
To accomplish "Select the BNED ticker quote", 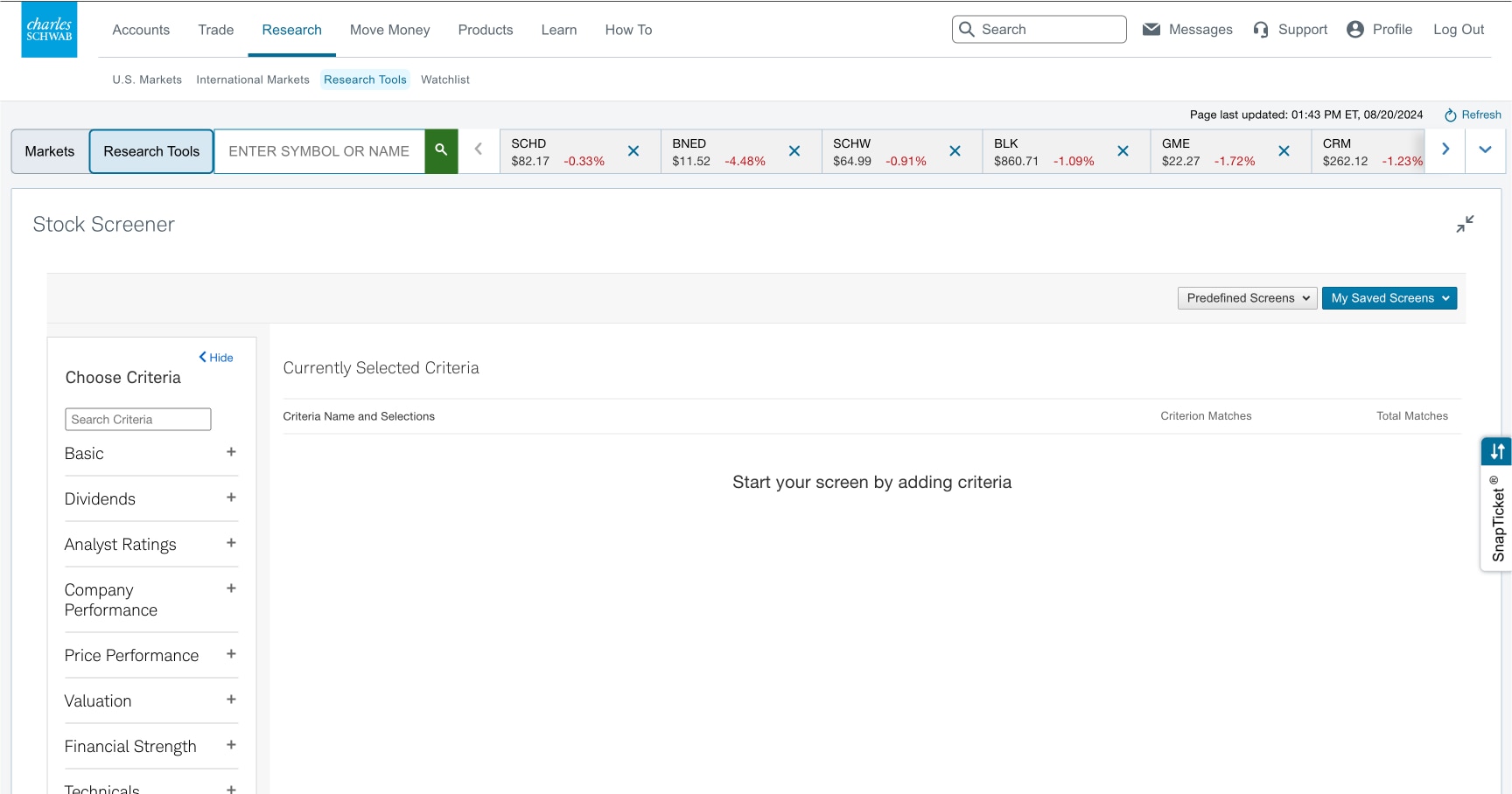I will pos(719,152).
